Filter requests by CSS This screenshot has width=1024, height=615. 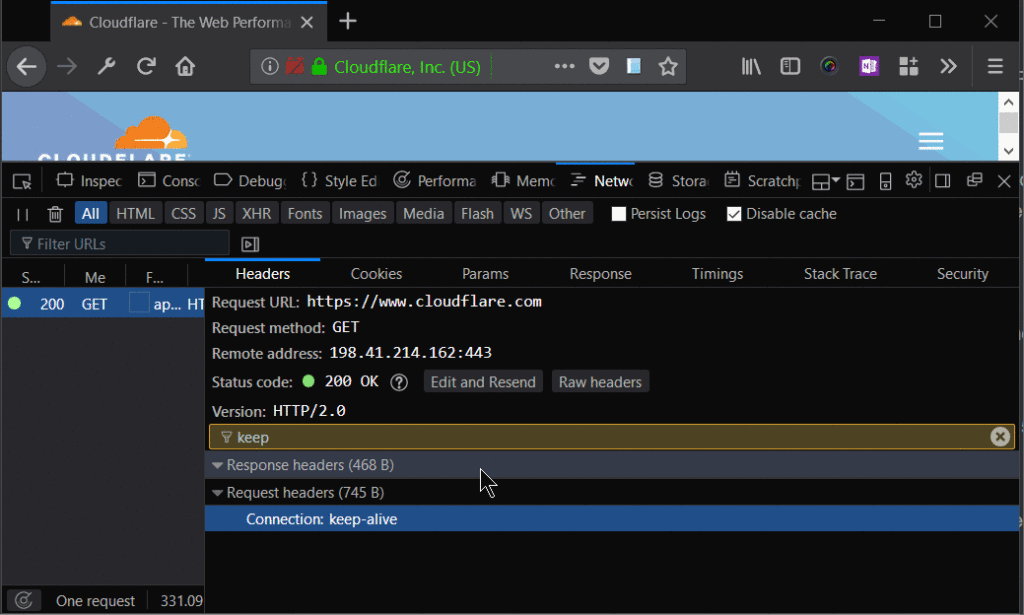(x=184, y=213)
